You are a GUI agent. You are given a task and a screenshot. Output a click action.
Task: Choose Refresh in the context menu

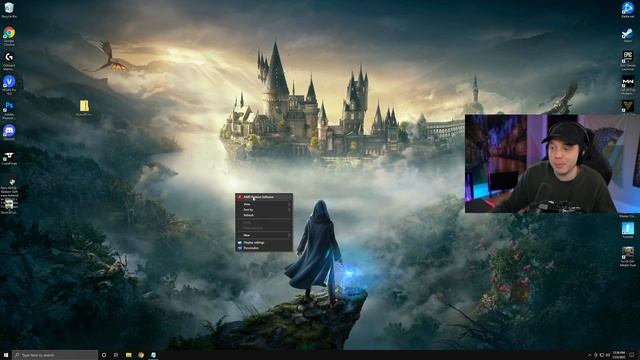point(264,215)
